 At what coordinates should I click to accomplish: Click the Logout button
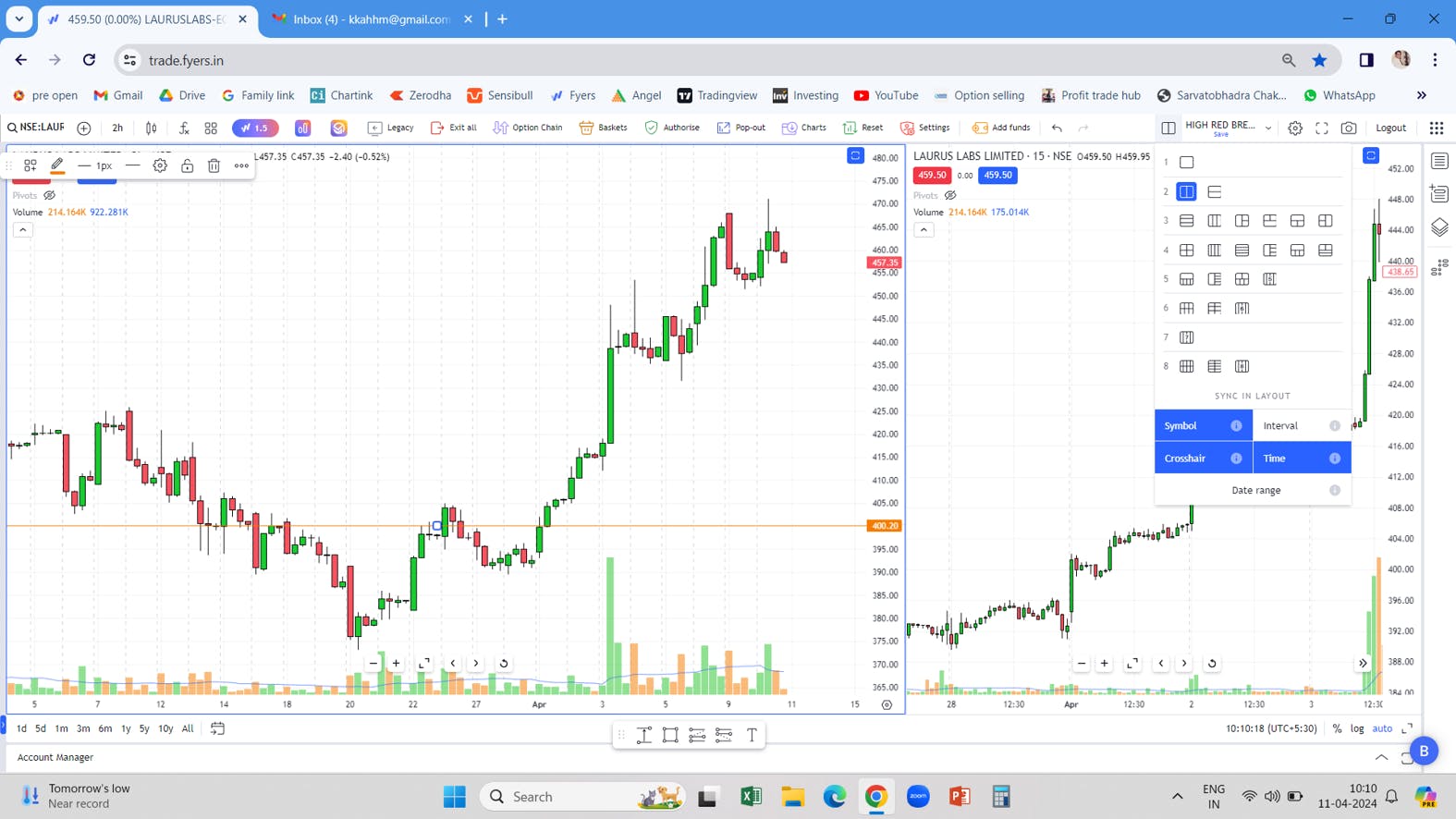click(x=1390, y=128)
